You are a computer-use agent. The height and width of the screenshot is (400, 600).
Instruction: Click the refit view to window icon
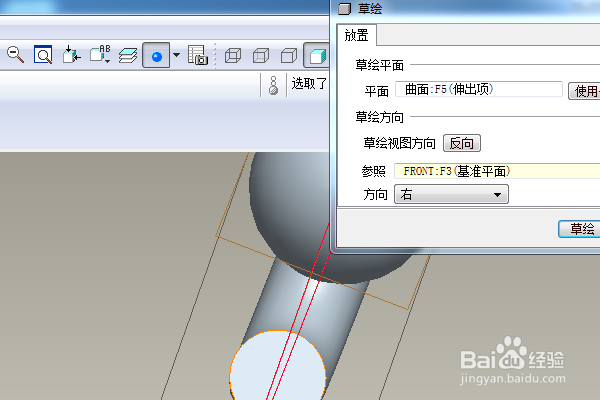[x=43, y=55]
